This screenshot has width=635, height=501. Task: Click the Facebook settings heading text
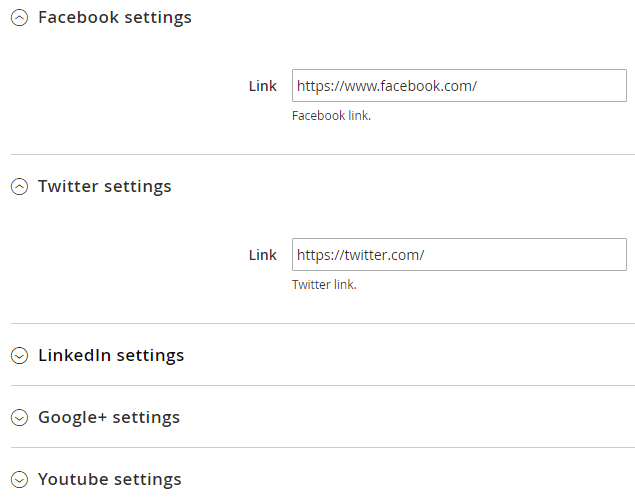click(x=115, y=17)
